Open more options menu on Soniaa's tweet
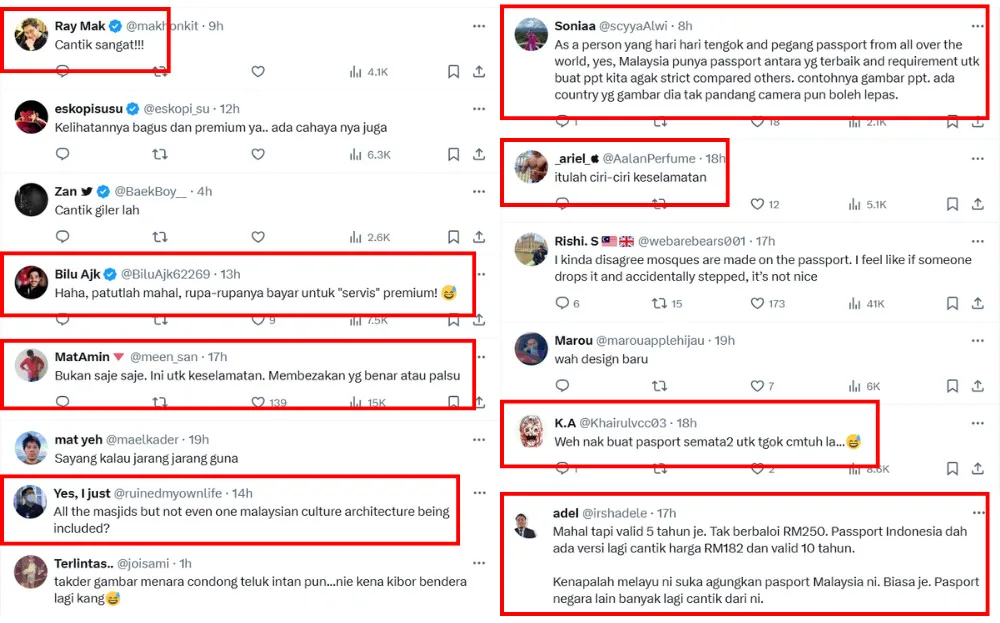Viewport: 1000px width, 623px height. (977, 25)
